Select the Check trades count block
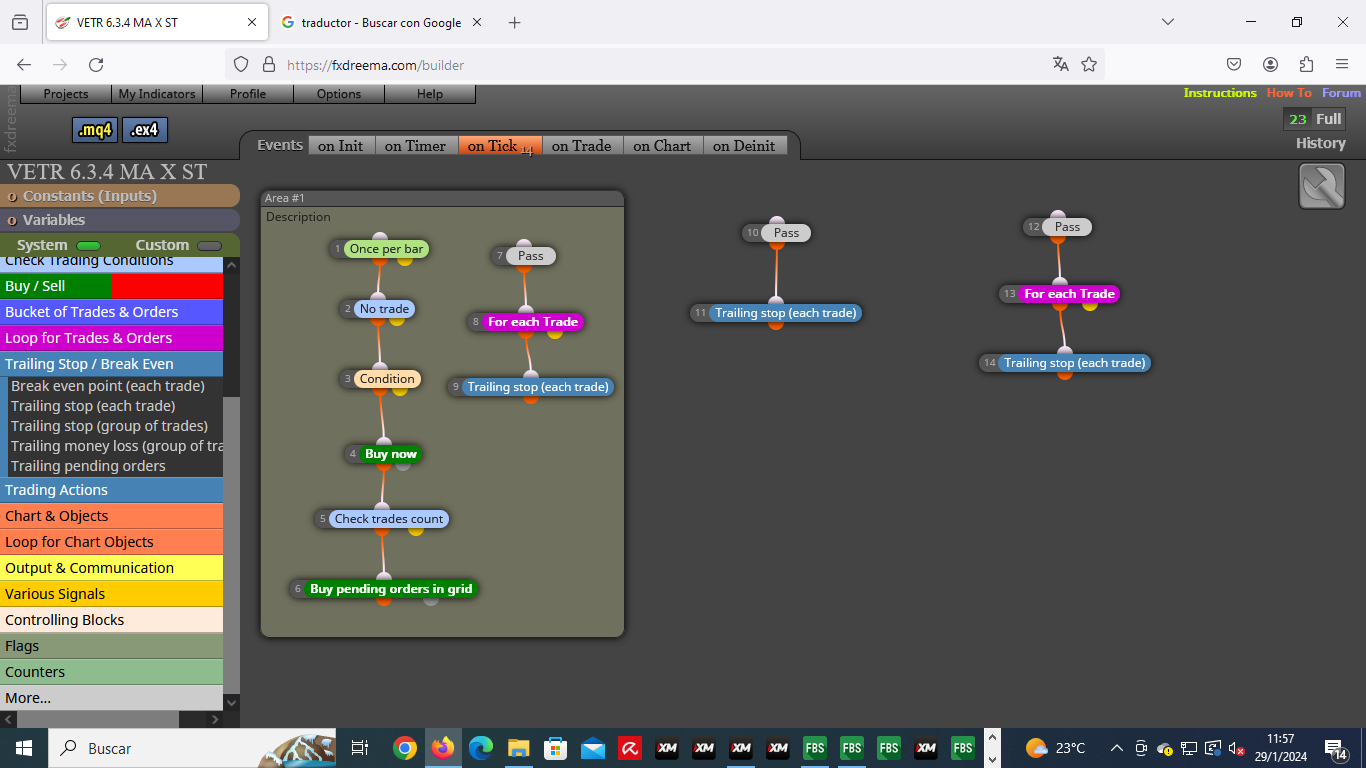Image resolution: width=1366 pixels, height=768 pixels. click(x=389, y=519)
